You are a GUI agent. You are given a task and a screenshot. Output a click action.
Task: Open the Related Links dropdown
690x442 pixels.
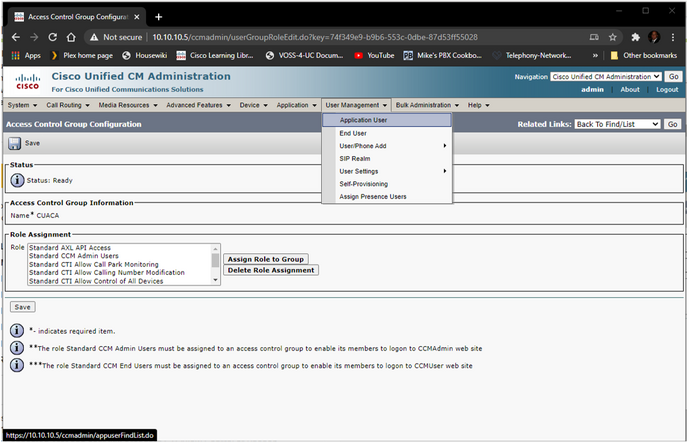(x=617, y=125)
